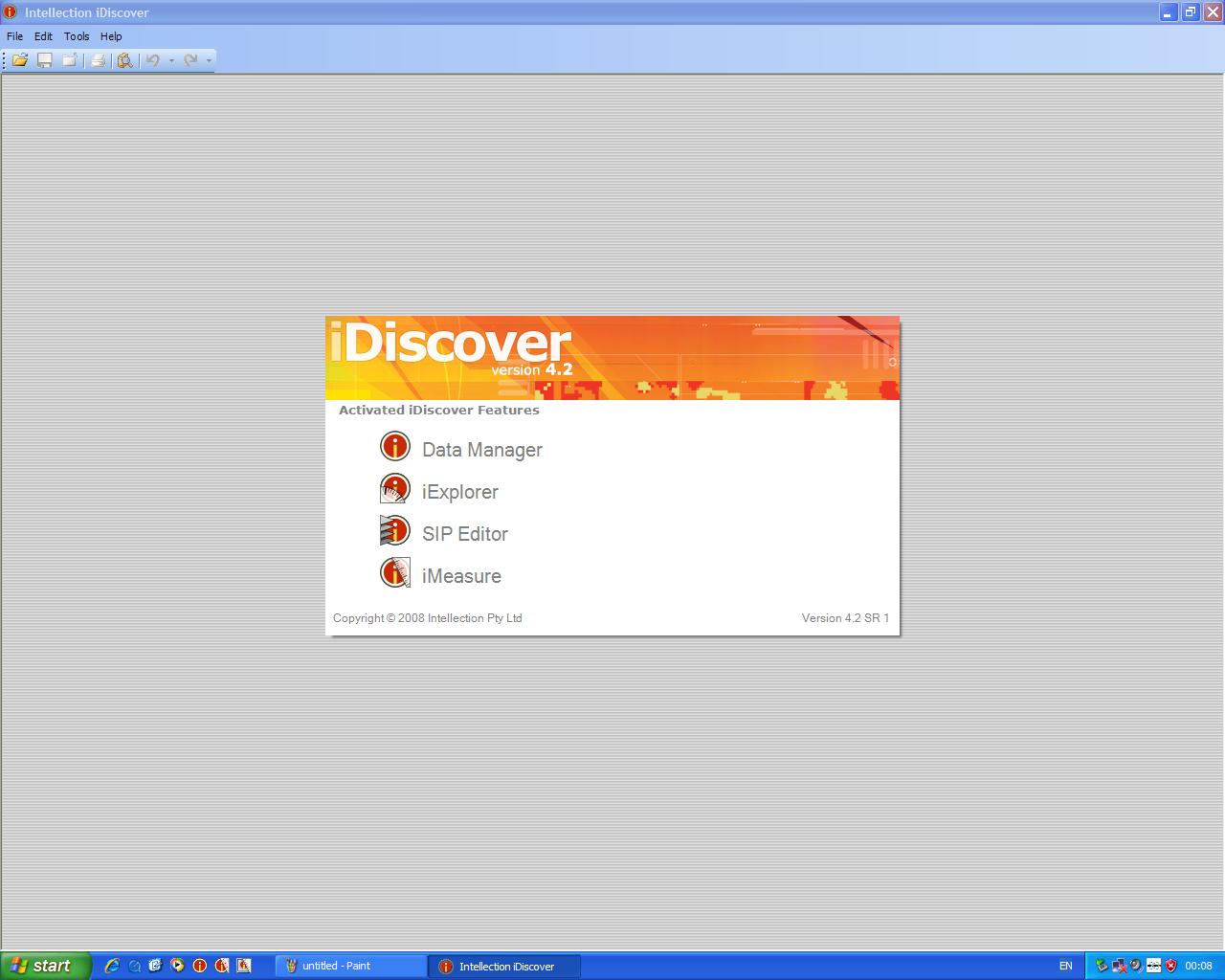Viewport: 1225px width, 980px height.
Task: Restore down the Intellection iDiscover window
Action: 1191,12
